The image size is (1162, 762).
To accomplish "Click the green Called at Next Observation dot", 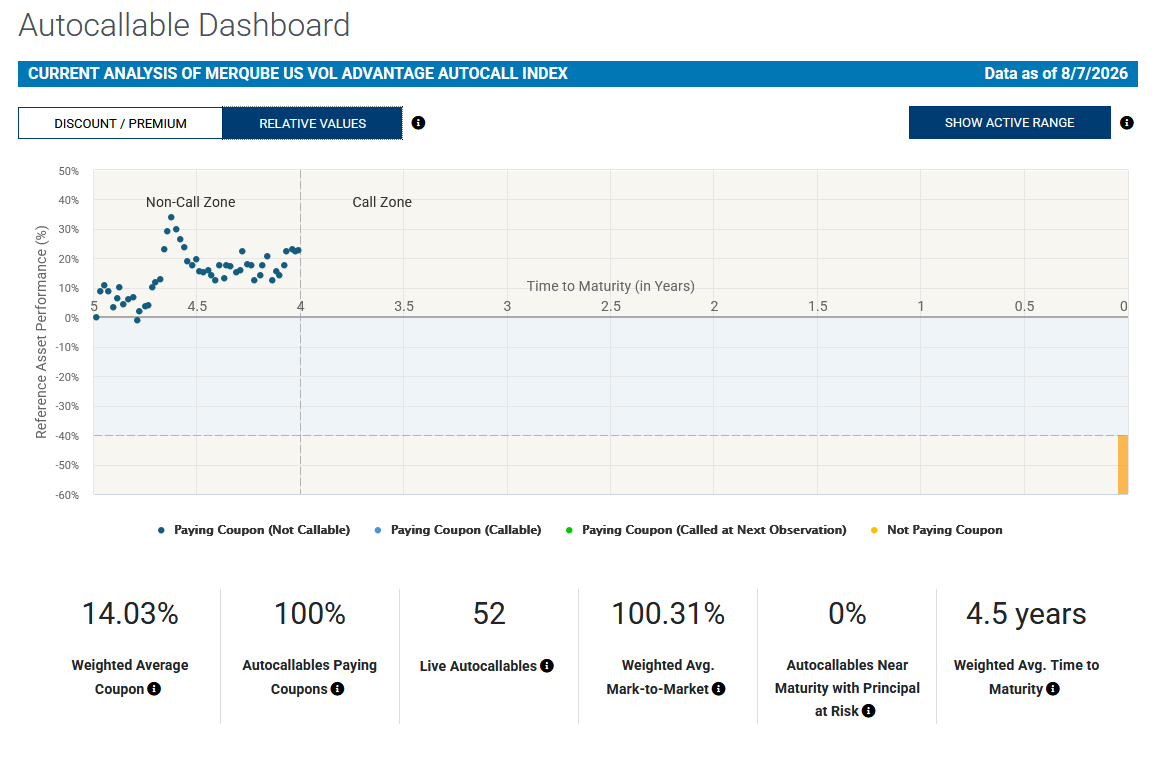I will 569,531.
